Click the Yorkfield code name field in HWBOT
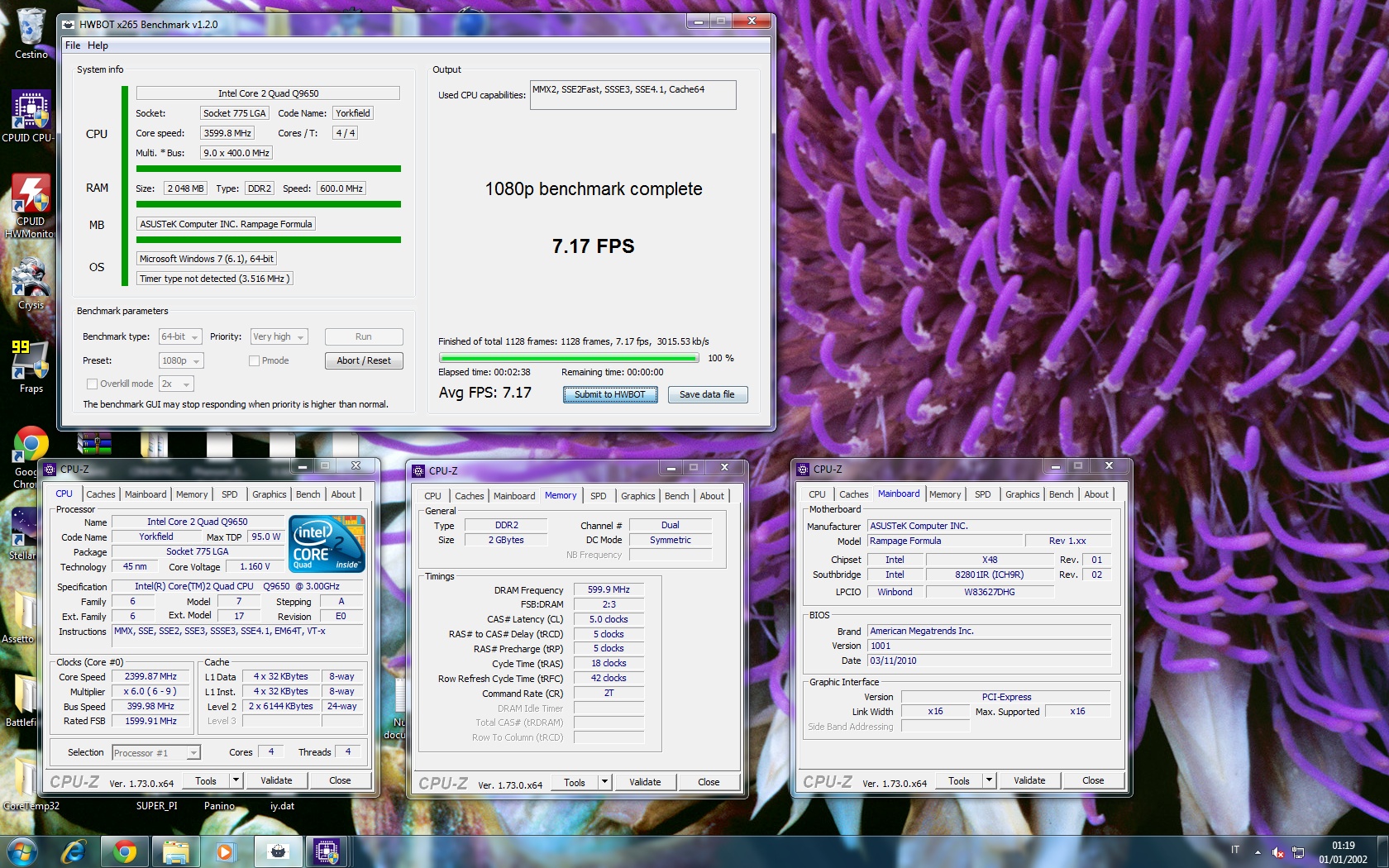This screenshot has height=868, width=1389. pos(353,113)
